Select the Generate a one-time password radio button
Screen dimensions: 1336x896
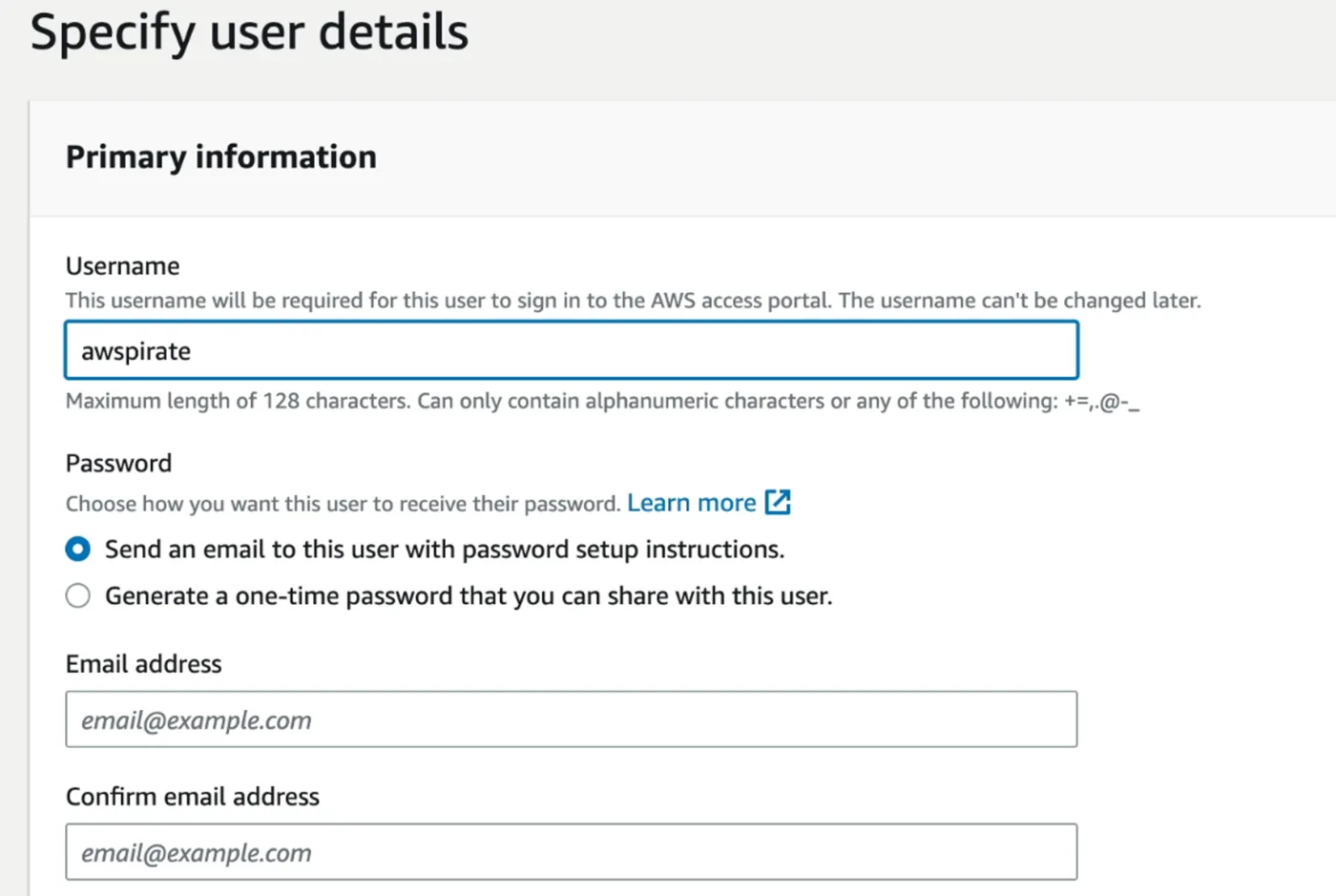pos(78,596)
